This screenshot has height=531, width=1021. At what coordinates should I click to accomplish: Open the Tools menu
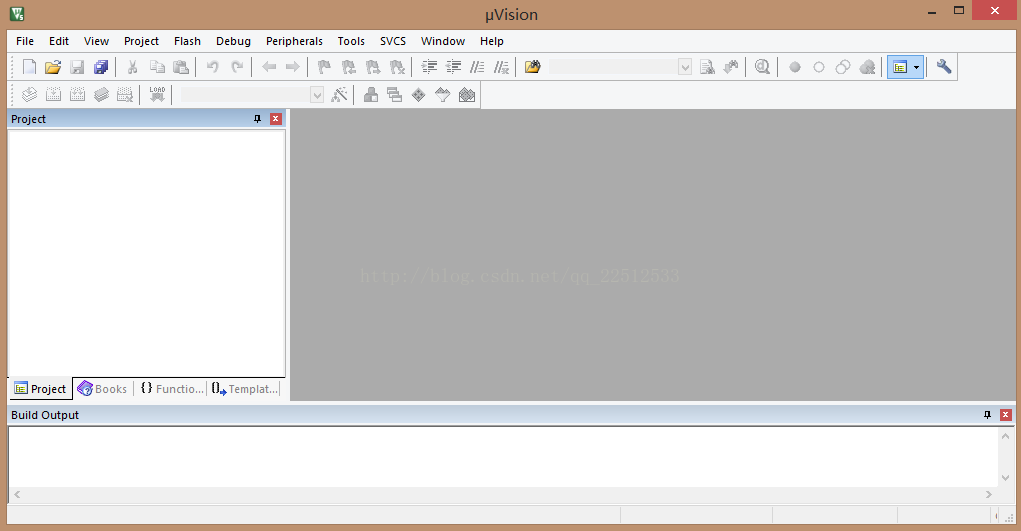tap(351, 41)
